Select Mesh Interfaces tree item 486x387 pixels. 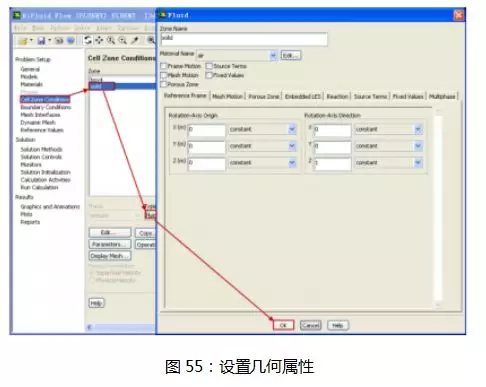40,115
